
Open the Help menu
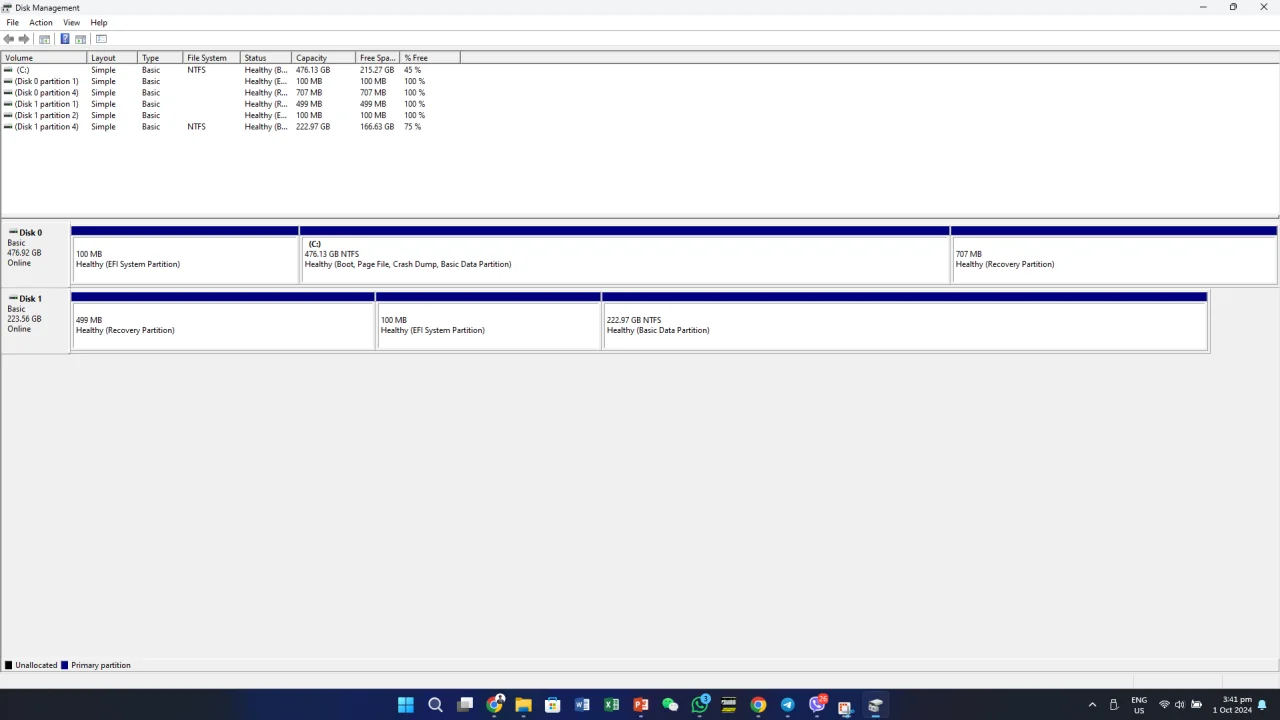pyautogui.click(x=99, y=22)
